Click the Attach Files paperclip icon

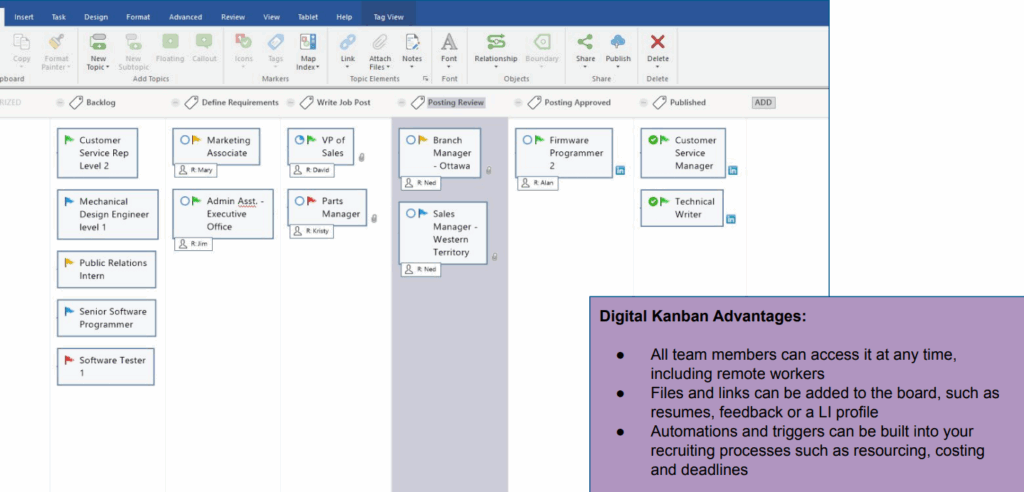pyautogui.click(x=380, y=42)
